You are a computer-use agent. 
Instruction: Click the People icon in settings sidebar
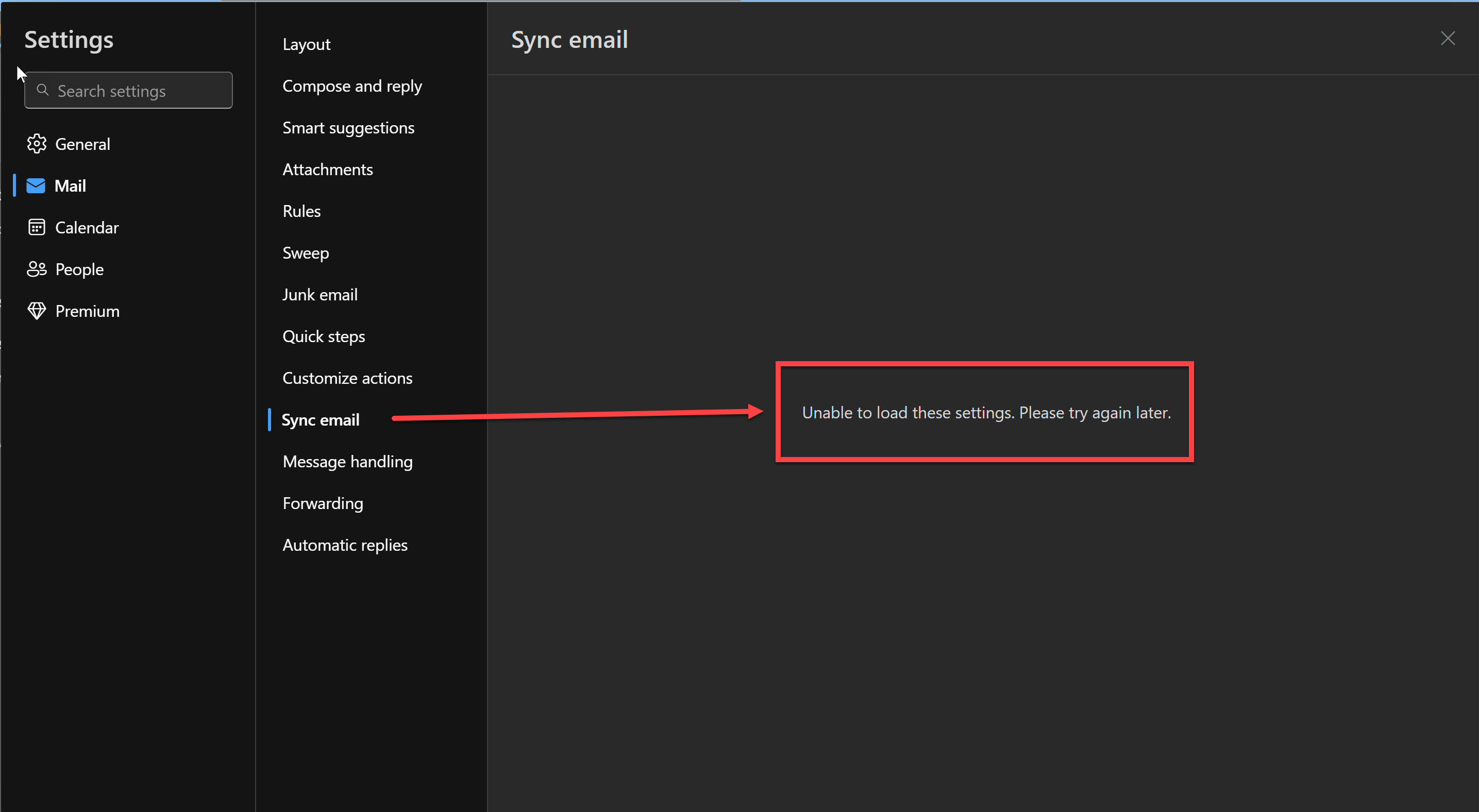pos(37,269)
